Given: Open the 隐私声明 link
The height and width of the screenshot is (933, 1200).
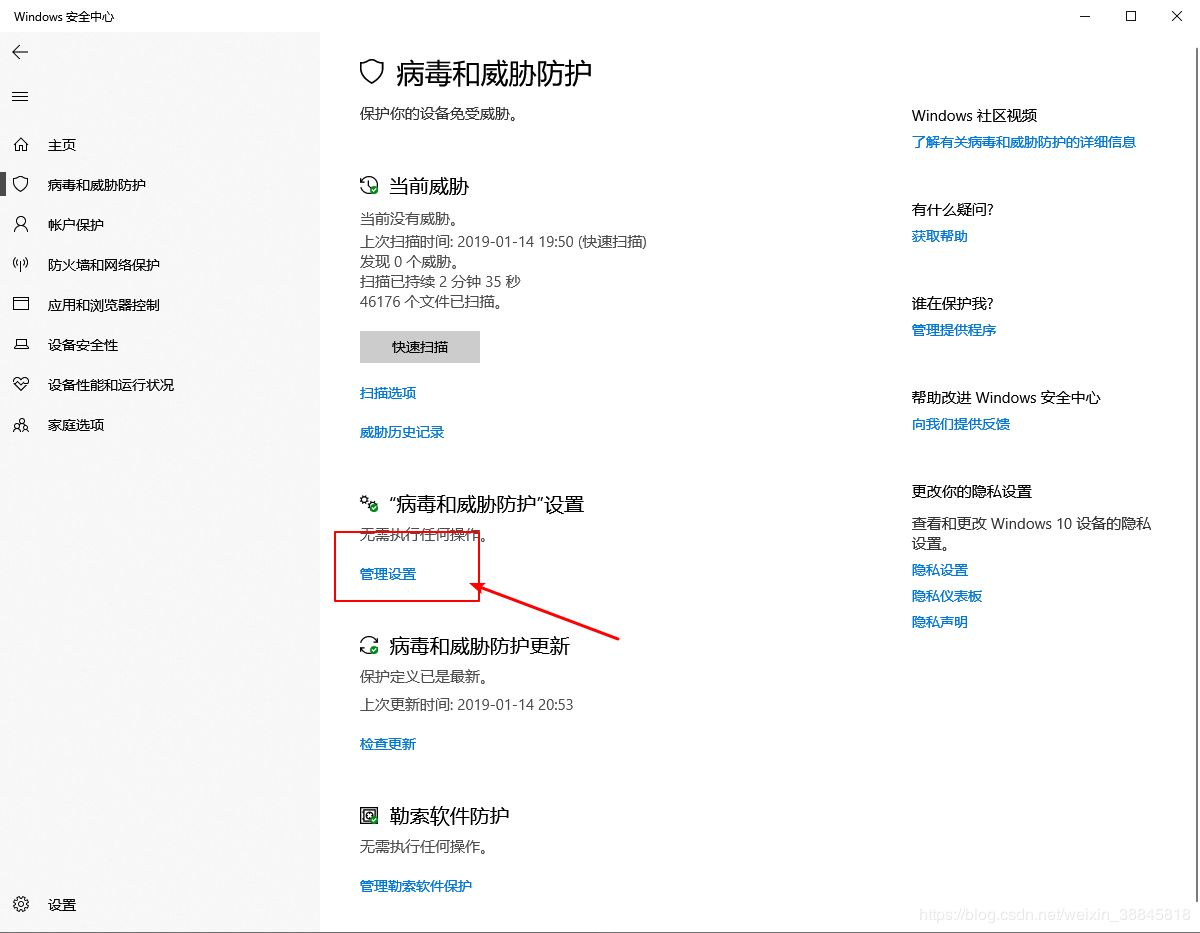Looking at the screenshot, I should [940, 622].
